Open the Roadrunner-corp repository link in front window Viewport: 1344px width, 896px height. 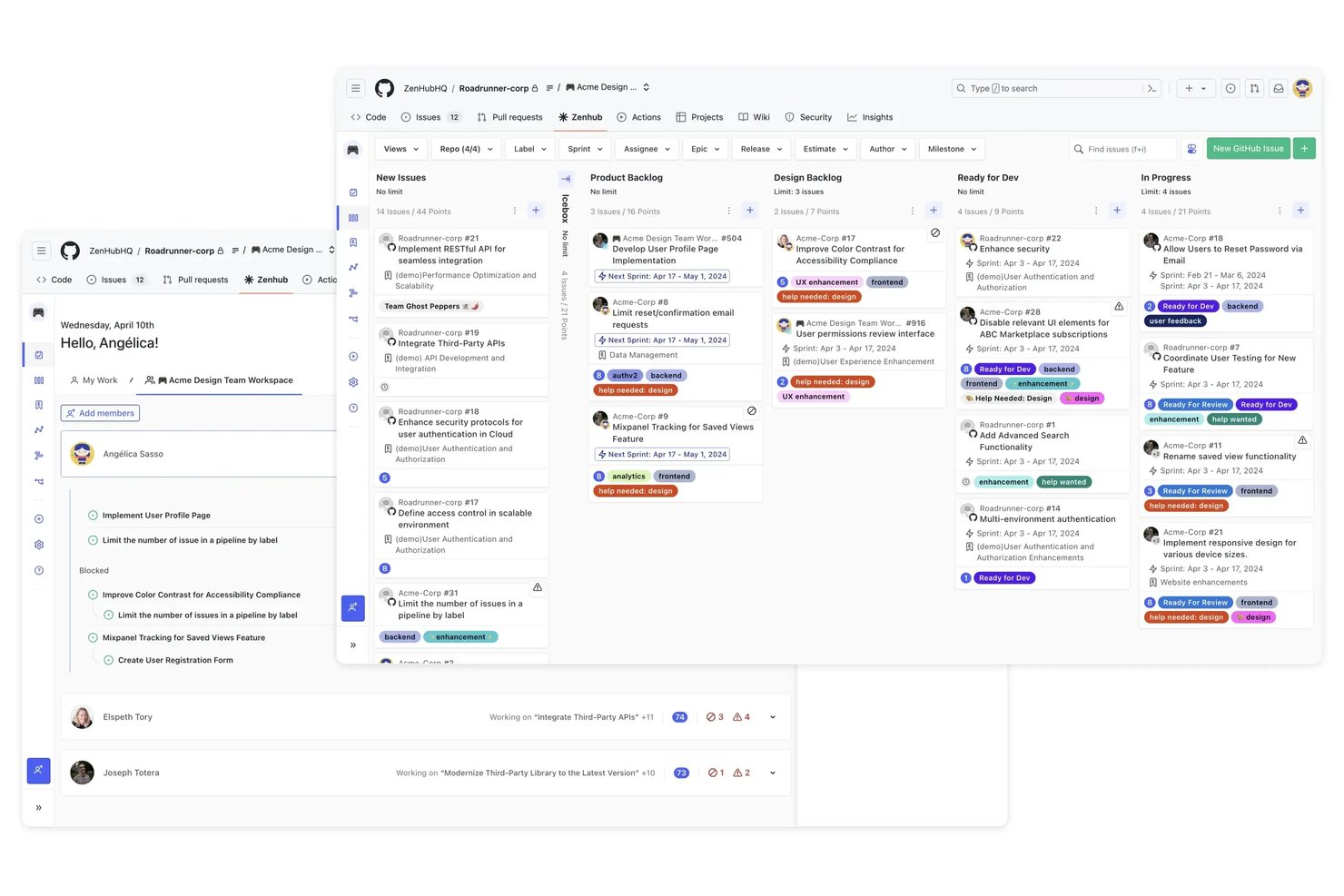click(493, 88)
